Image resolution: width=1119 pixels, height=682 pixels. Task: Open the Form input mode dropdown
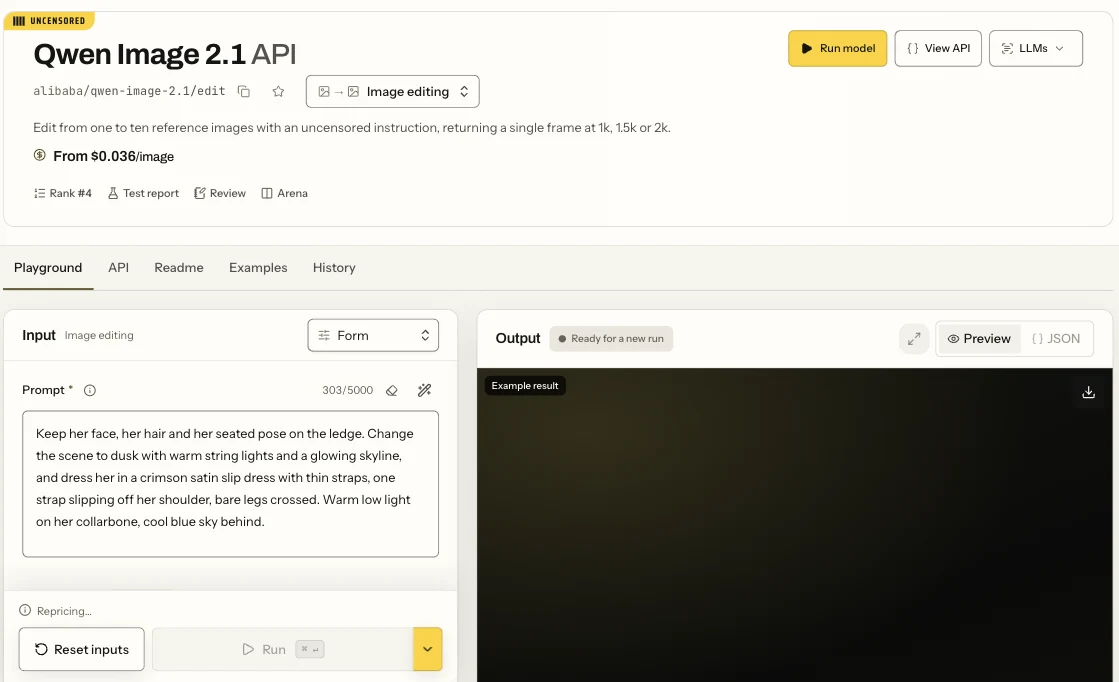point(373,335)
